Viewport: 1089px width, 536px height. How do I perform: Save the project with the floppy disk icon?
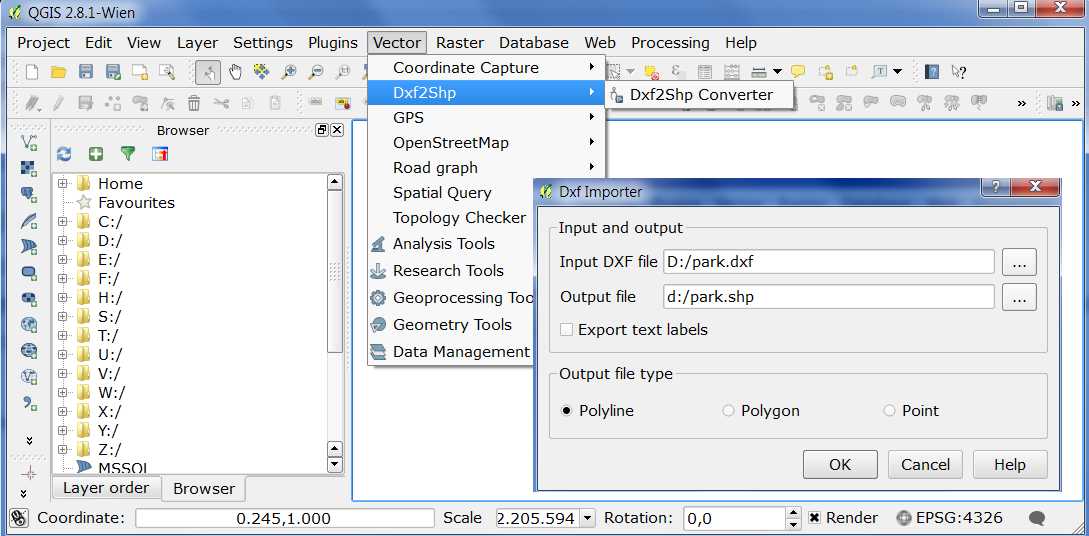click(85, 72)
